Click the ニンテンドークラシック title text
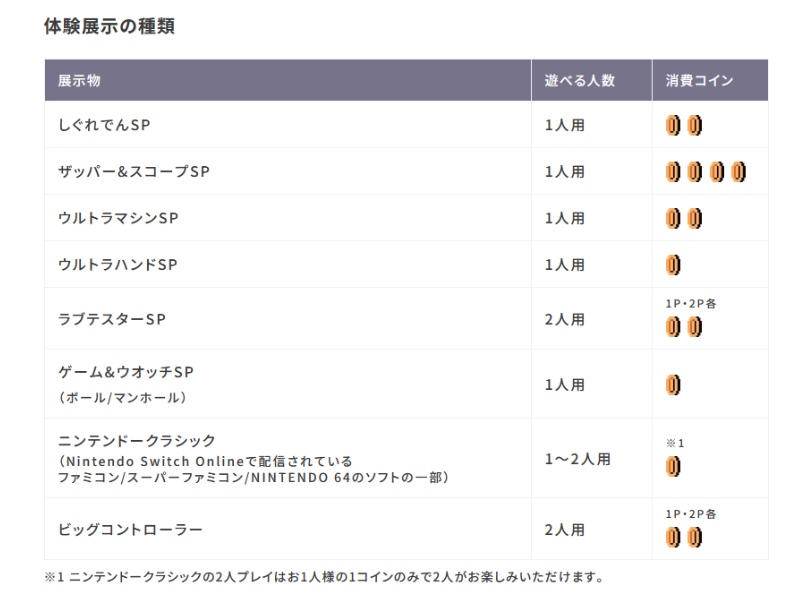 (137, 441)
